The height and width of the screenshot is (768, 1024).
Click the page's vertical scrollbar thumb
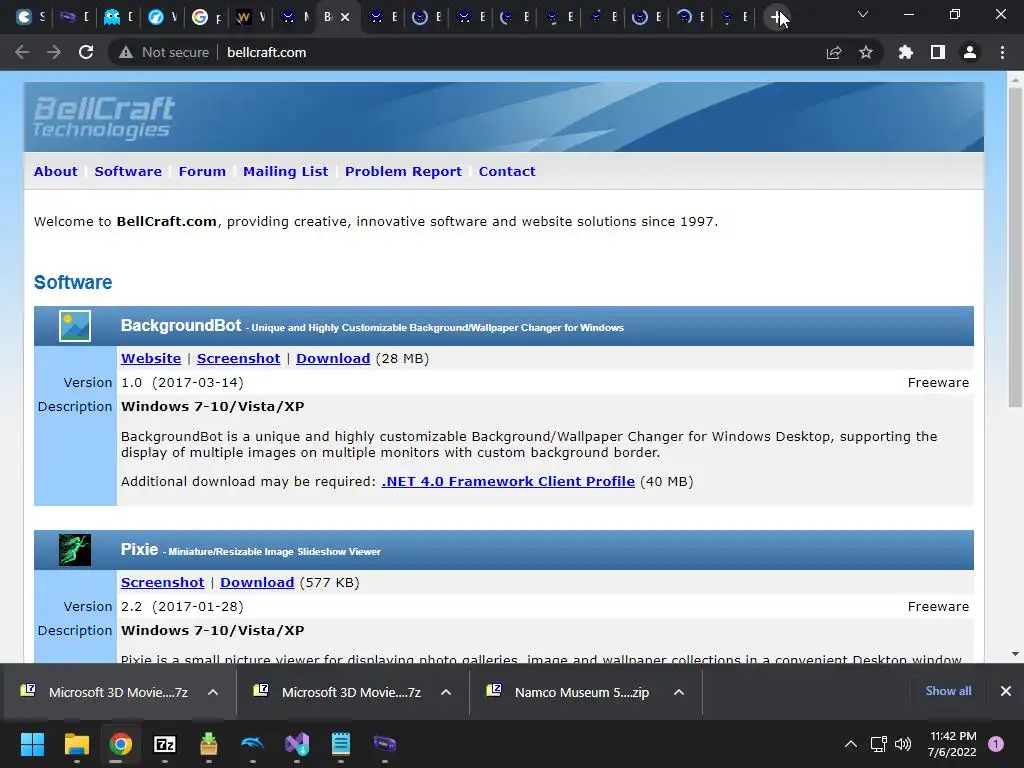1015,247
